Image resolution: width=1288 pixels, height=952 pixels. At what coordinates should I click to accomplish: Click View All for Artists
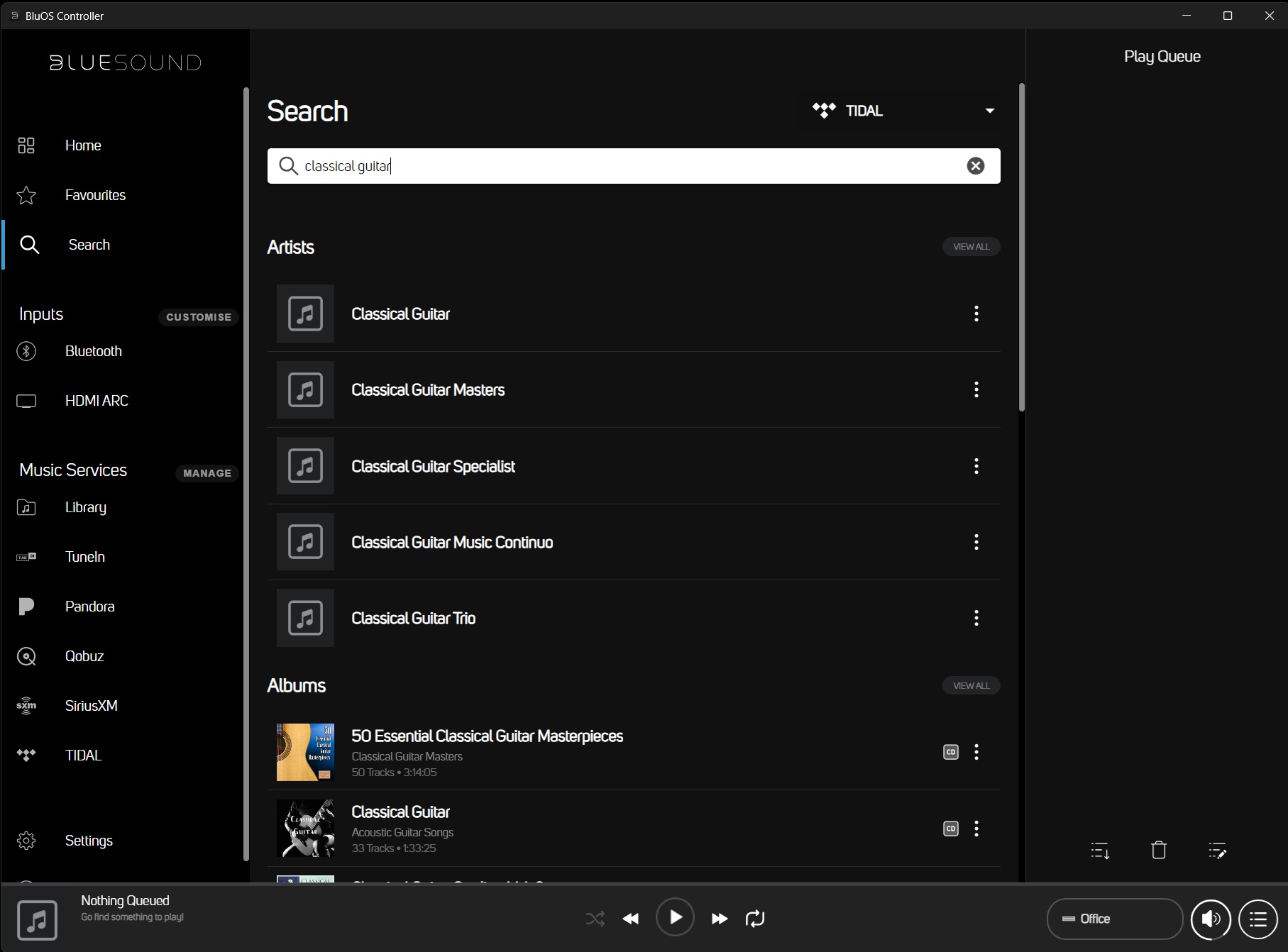coord(971,247)
